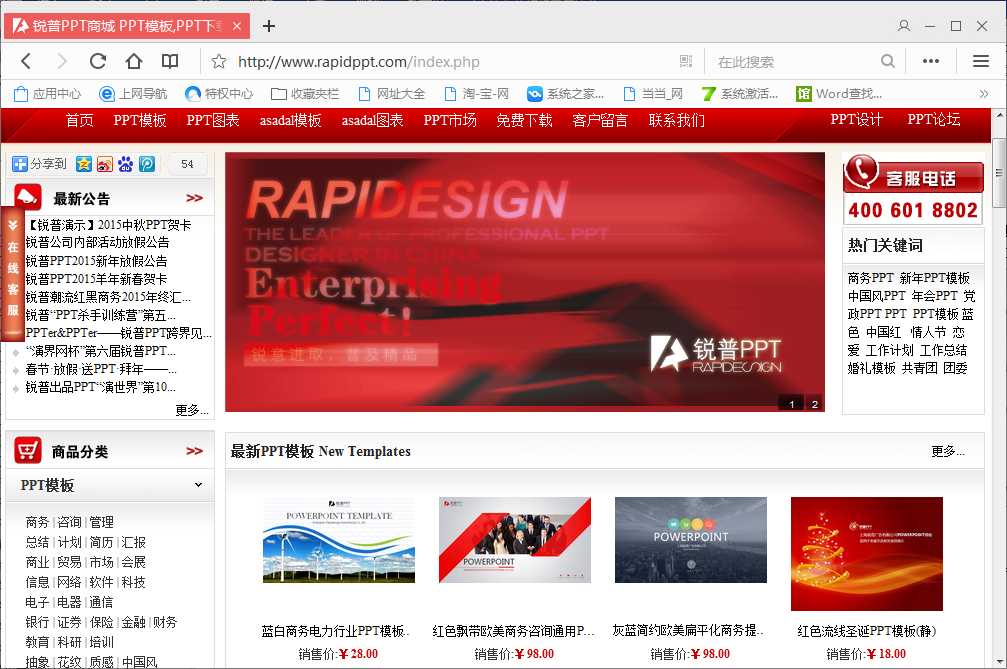Open the 免费下载 menu item
Image resolution: width=1007 pixels, height=669 pixels.
coord(524,120)
